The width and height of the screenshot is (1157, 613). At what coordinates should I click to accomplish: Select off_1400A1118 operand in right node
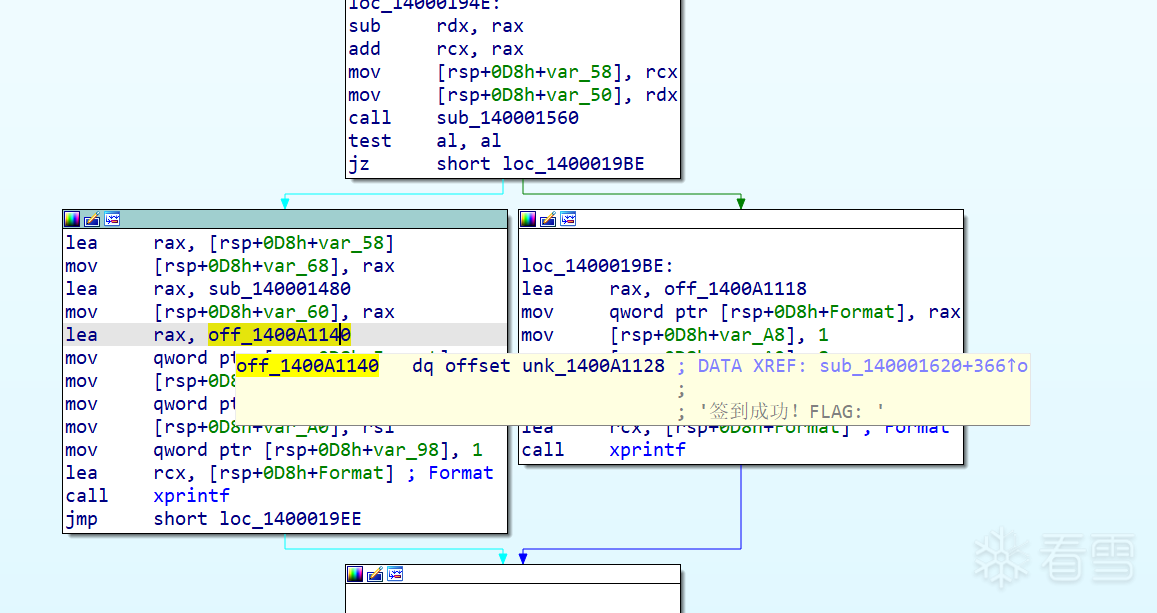(736, 289)
